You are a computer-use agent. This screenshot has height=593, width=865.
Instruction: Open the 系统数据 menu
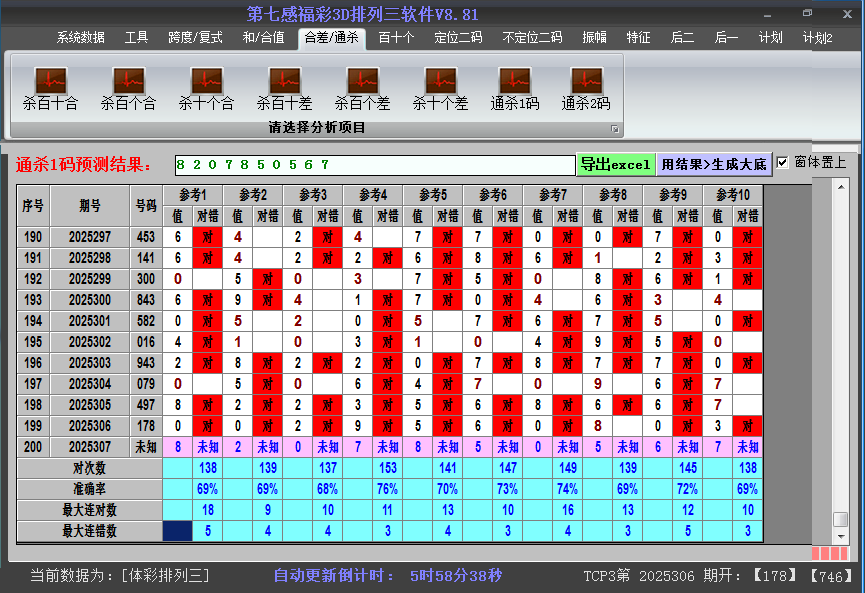[80, 38]
